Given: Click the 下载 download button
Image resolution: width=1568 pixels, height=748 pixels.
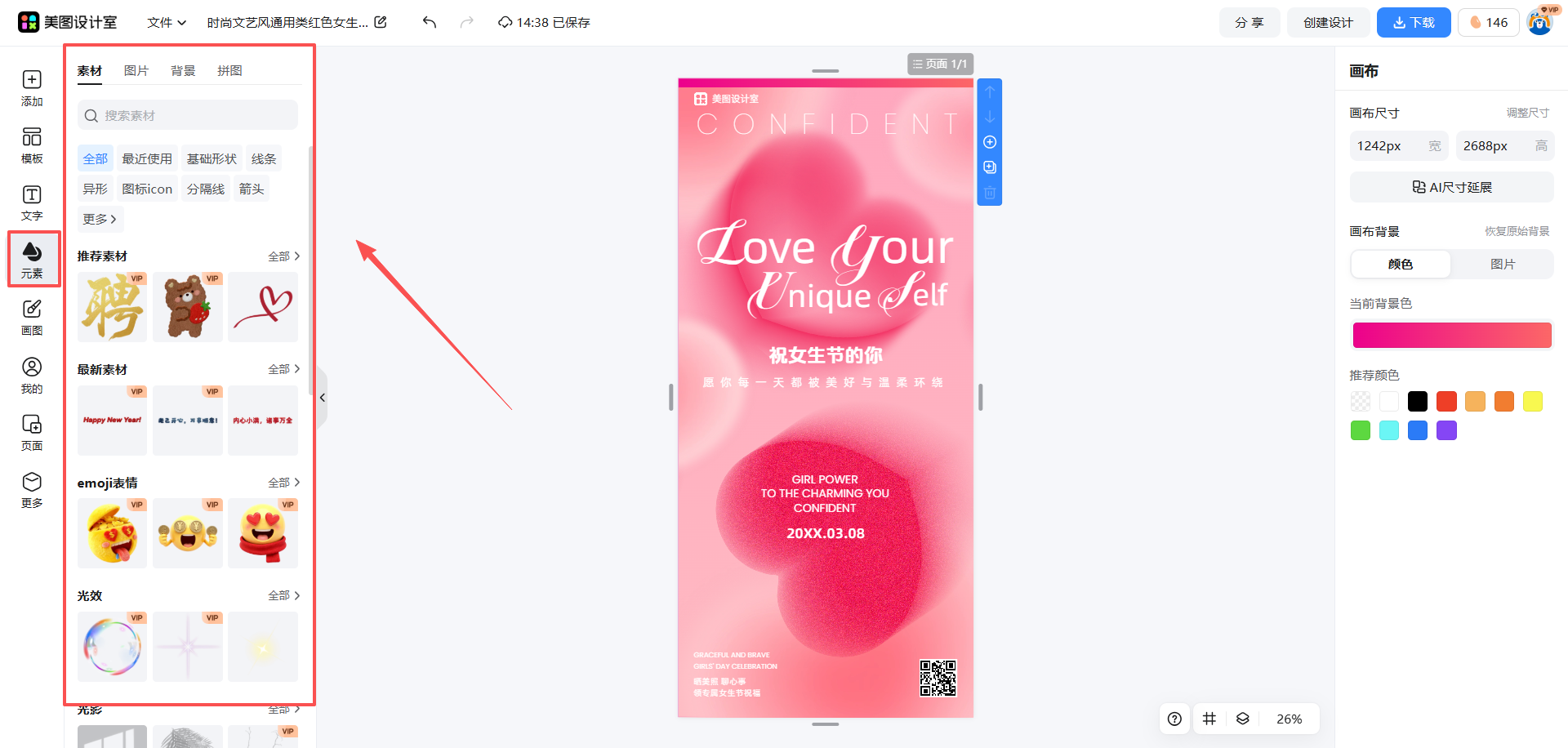Looking at the screenshot, I should (x=1413, y=22).
